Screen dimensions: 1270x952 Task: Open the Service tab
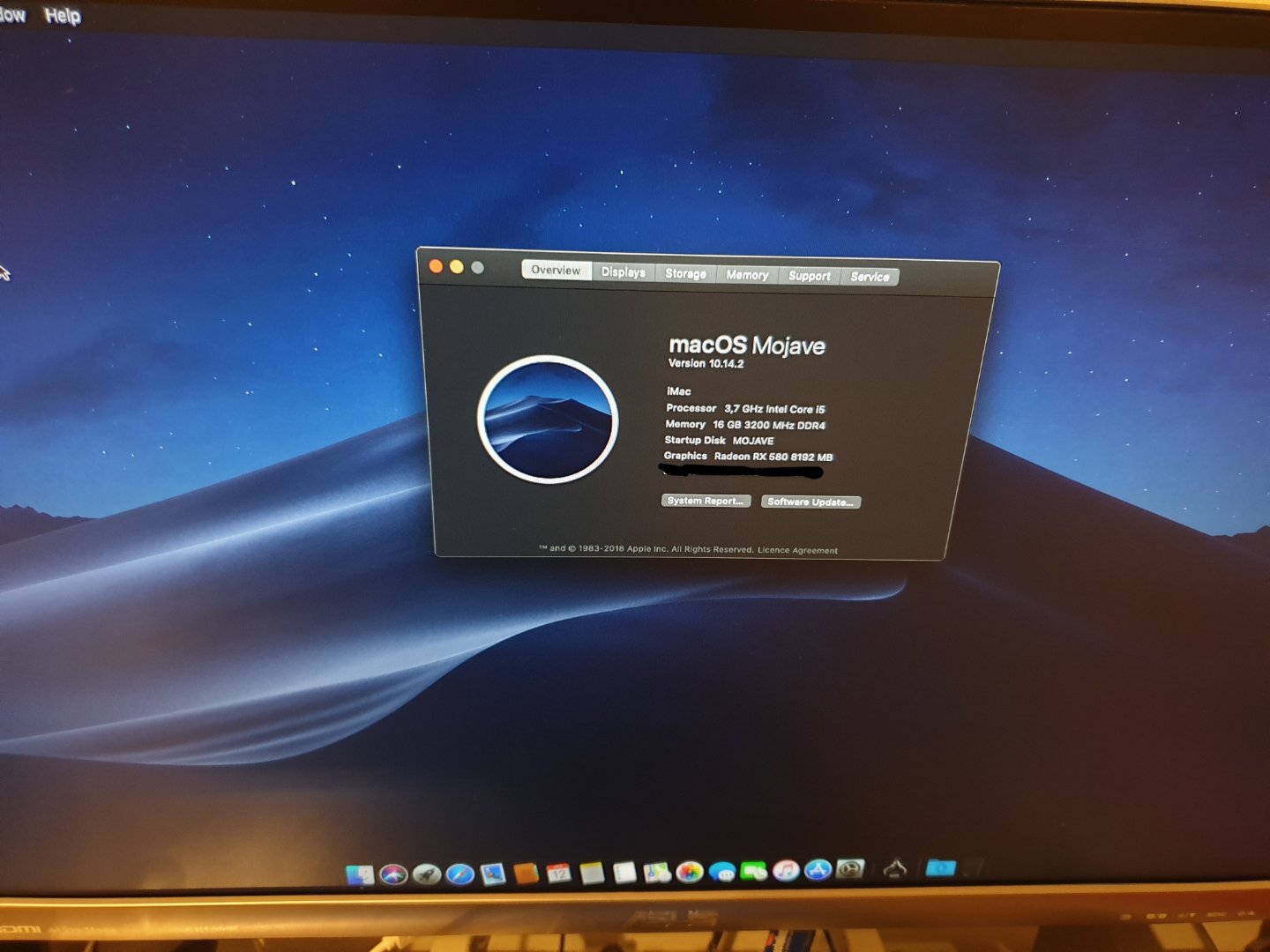click(870, 277)
